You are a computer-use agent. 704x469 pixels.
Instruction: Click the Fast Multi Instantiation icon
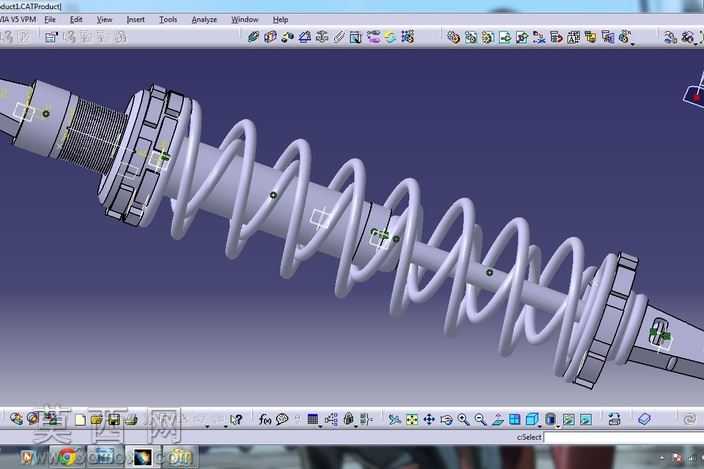tap(625, 38)
